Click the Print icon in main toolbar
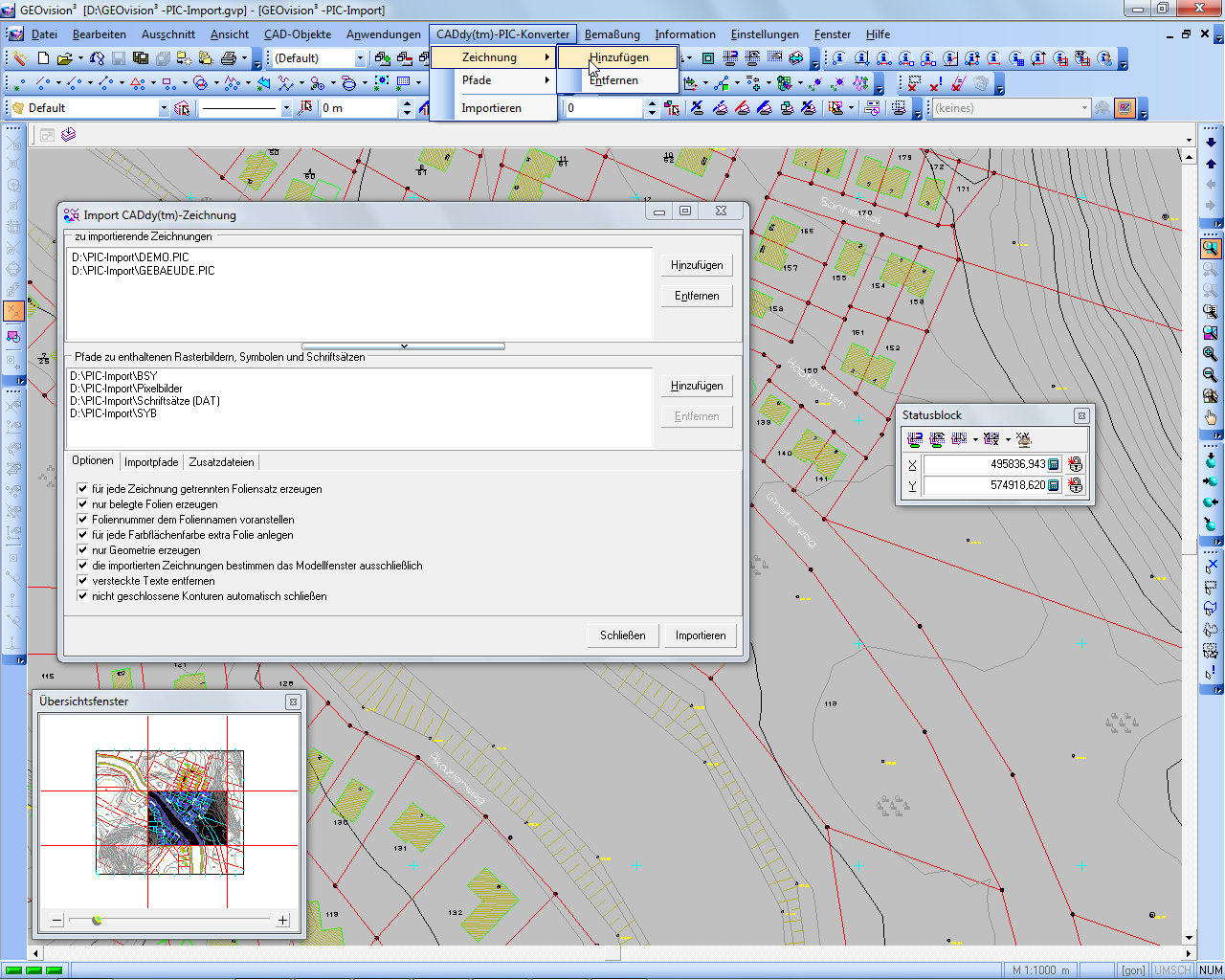 [x=228, y=58]
